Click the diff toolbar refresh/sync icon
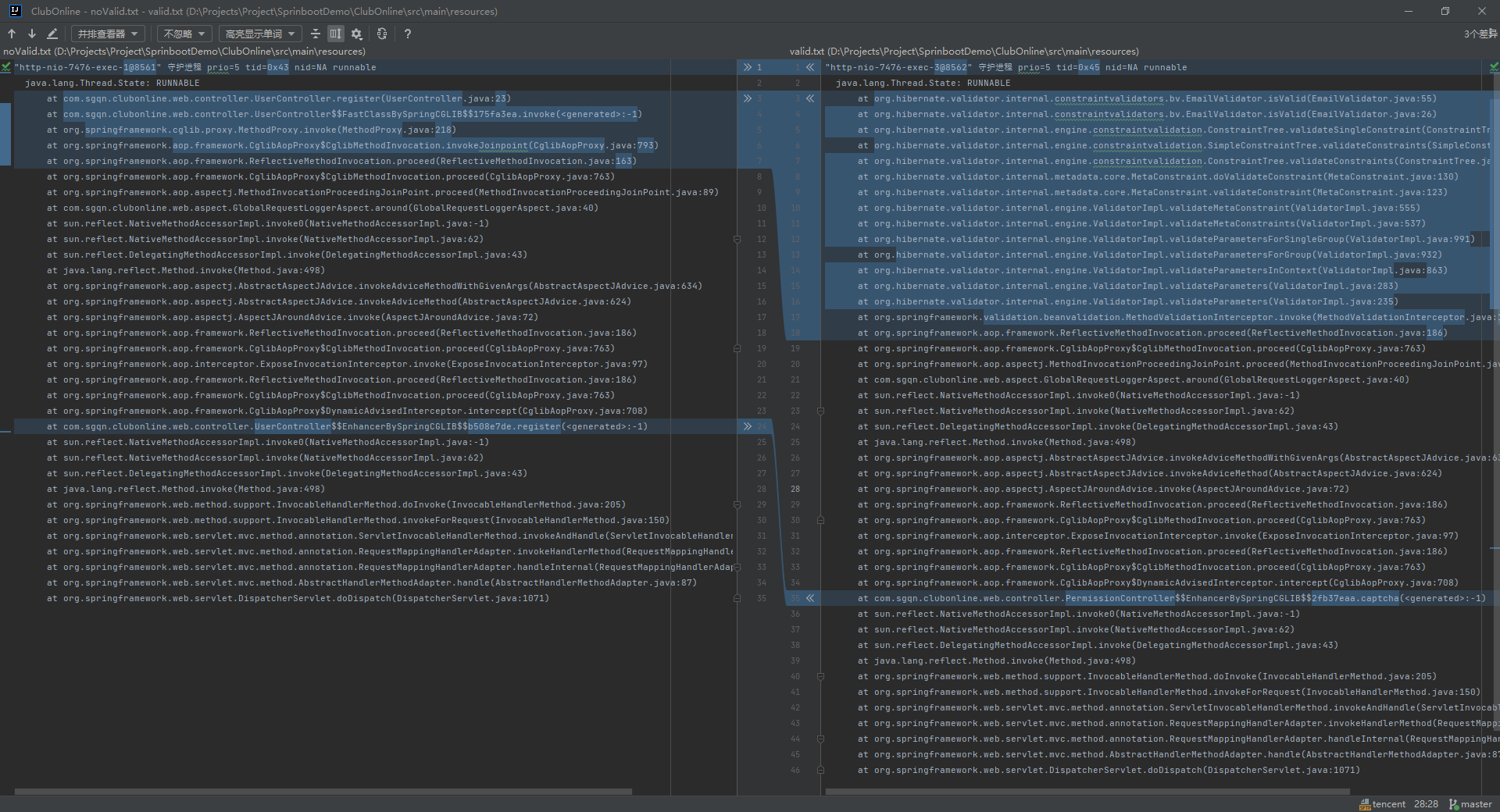This screenshot has height=812, width=1500. pyautogui.click(x=382, y=34)
